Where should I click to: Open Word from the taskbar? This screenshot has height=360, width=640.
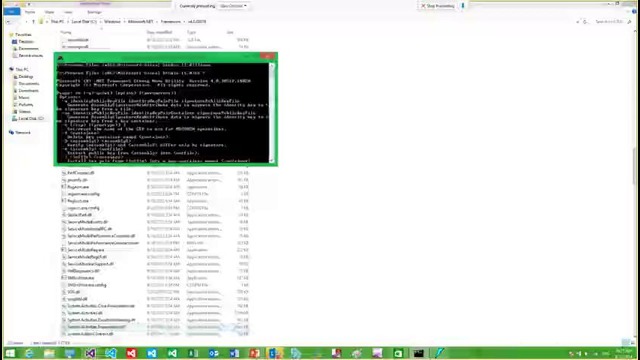234,353
